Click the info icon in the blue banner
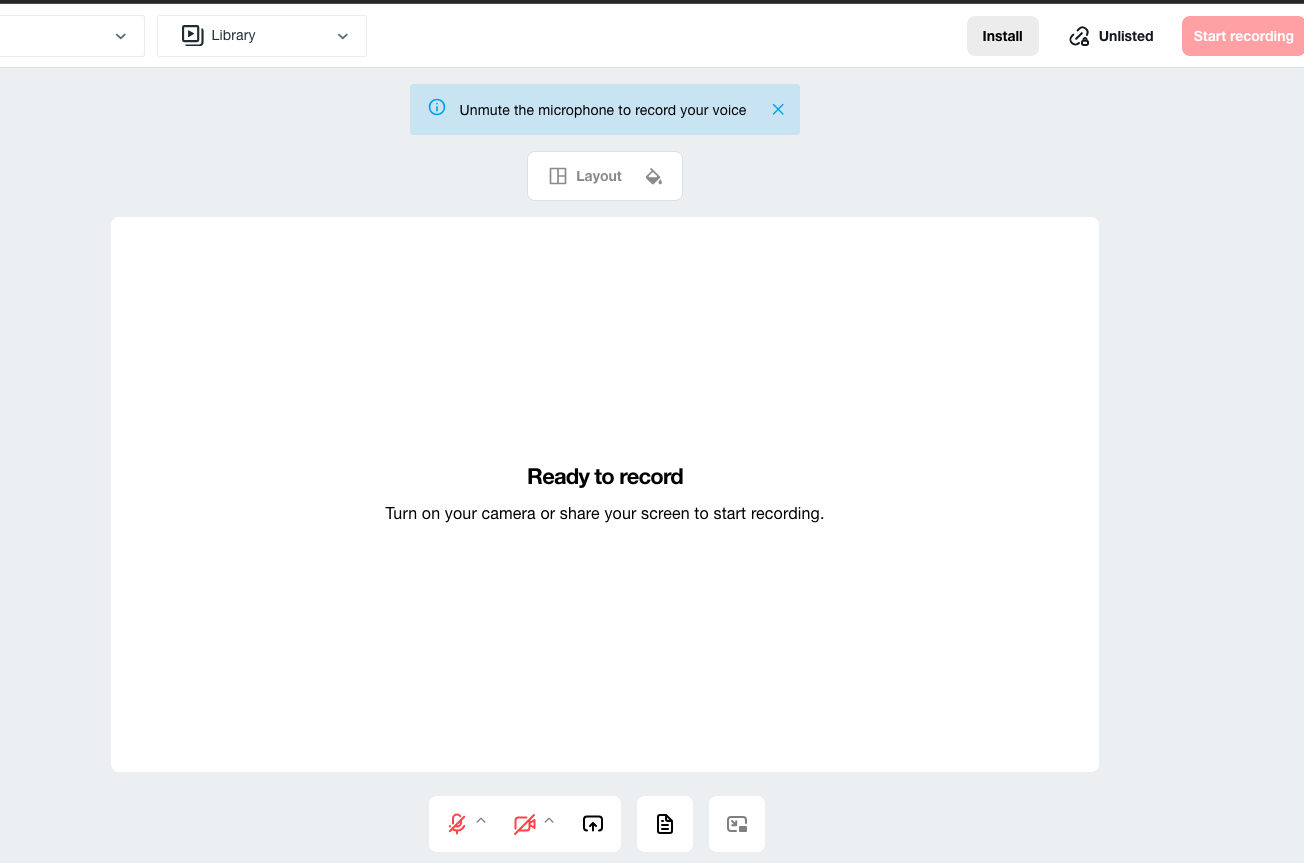 pos(437,108)
